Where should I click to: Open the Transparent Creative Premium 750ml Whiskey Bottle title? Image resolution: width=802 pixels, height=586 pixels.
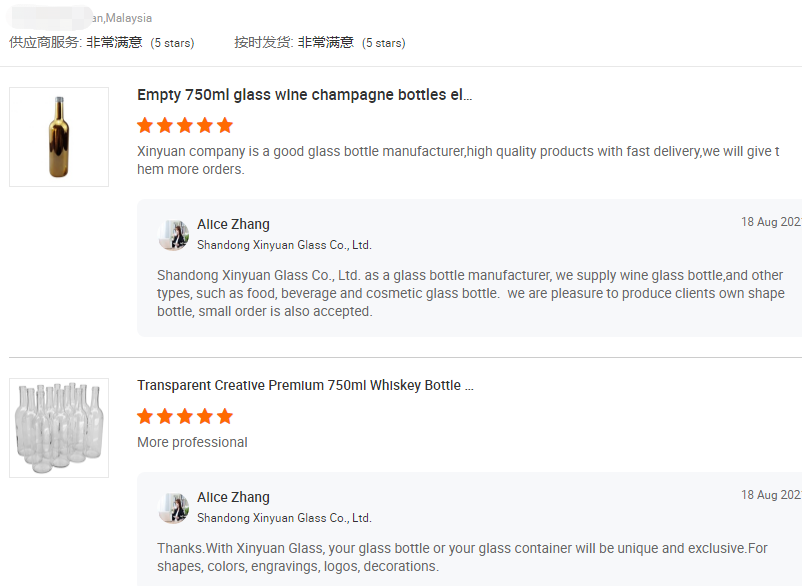pyautogui.click(x=305, y=385)
